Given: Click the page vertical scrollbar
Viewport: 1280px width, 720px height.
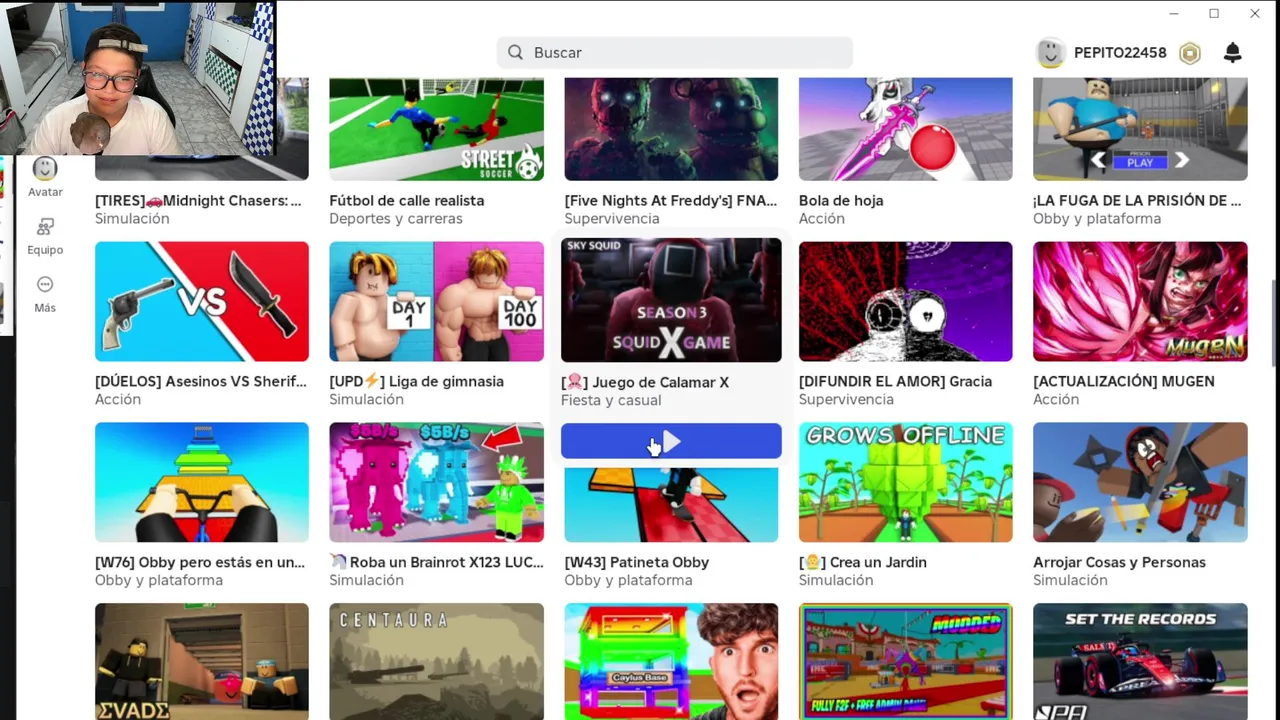Looking at the screenshot, I should [1274, 325].
